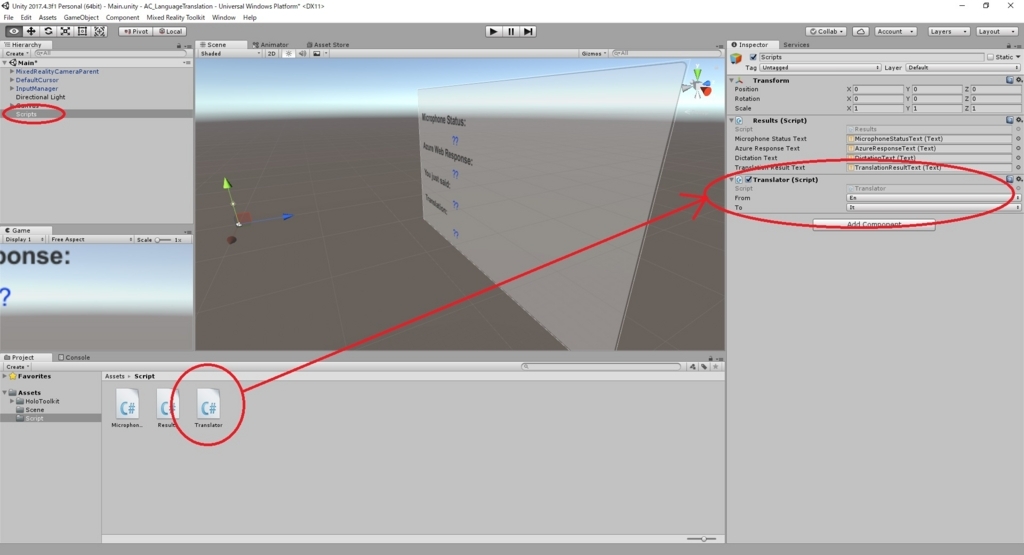This screenshot has height=555, width=1024.
Task: Toggle scene lighting sun icon
Action: pos(289,54)
